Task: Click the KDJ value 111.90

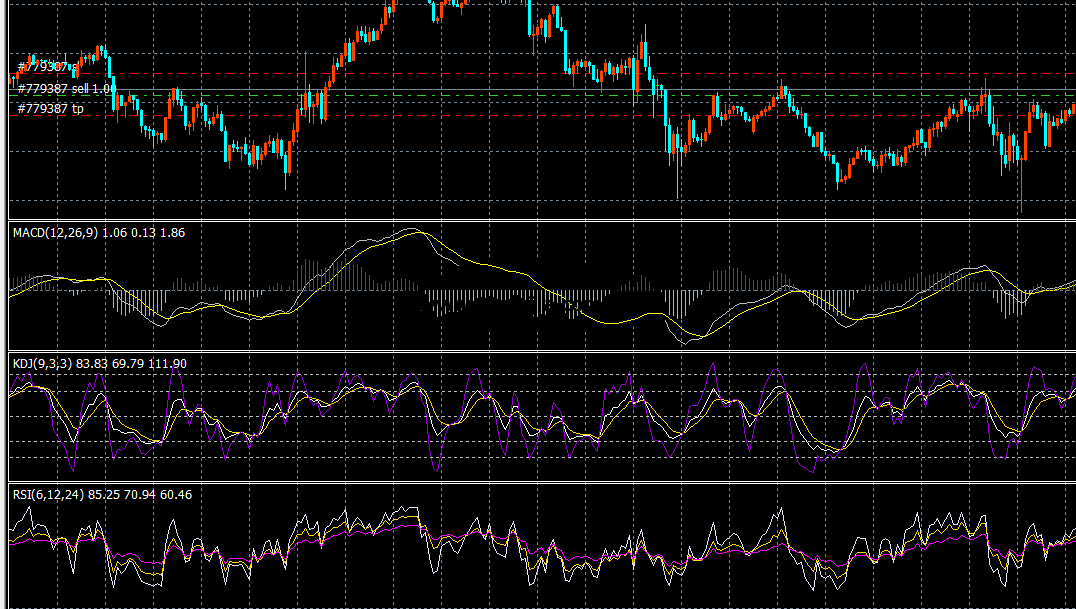Action: pyautogui.click(x=166, y=363)
